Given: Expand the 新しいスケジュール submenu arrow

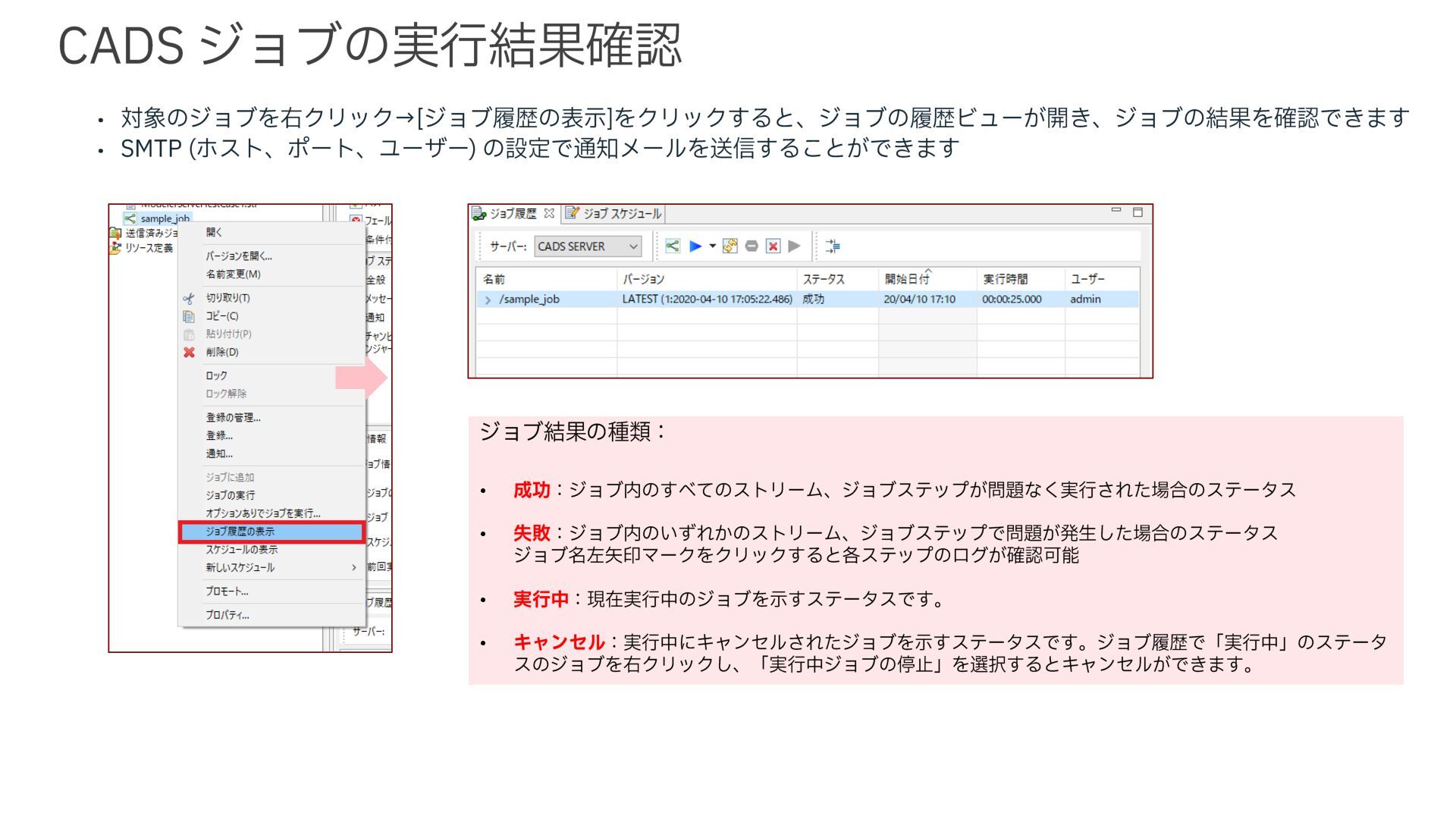Looking at the screenshot, I should 353,567.
